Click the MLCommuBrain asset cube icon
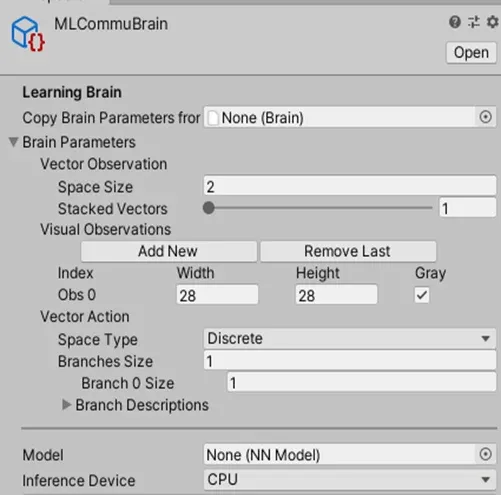Screen dimensions: 501x495 point(28,34)
